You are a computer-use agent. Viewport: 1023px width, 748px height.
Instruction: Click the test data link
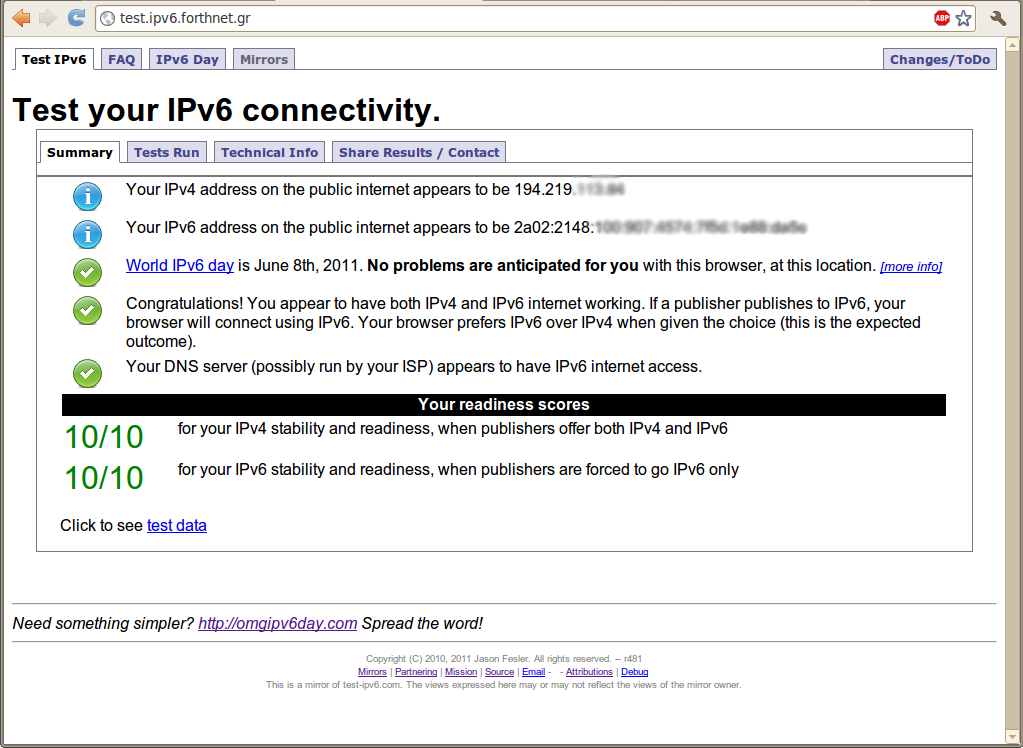click(x=177, y=526)
